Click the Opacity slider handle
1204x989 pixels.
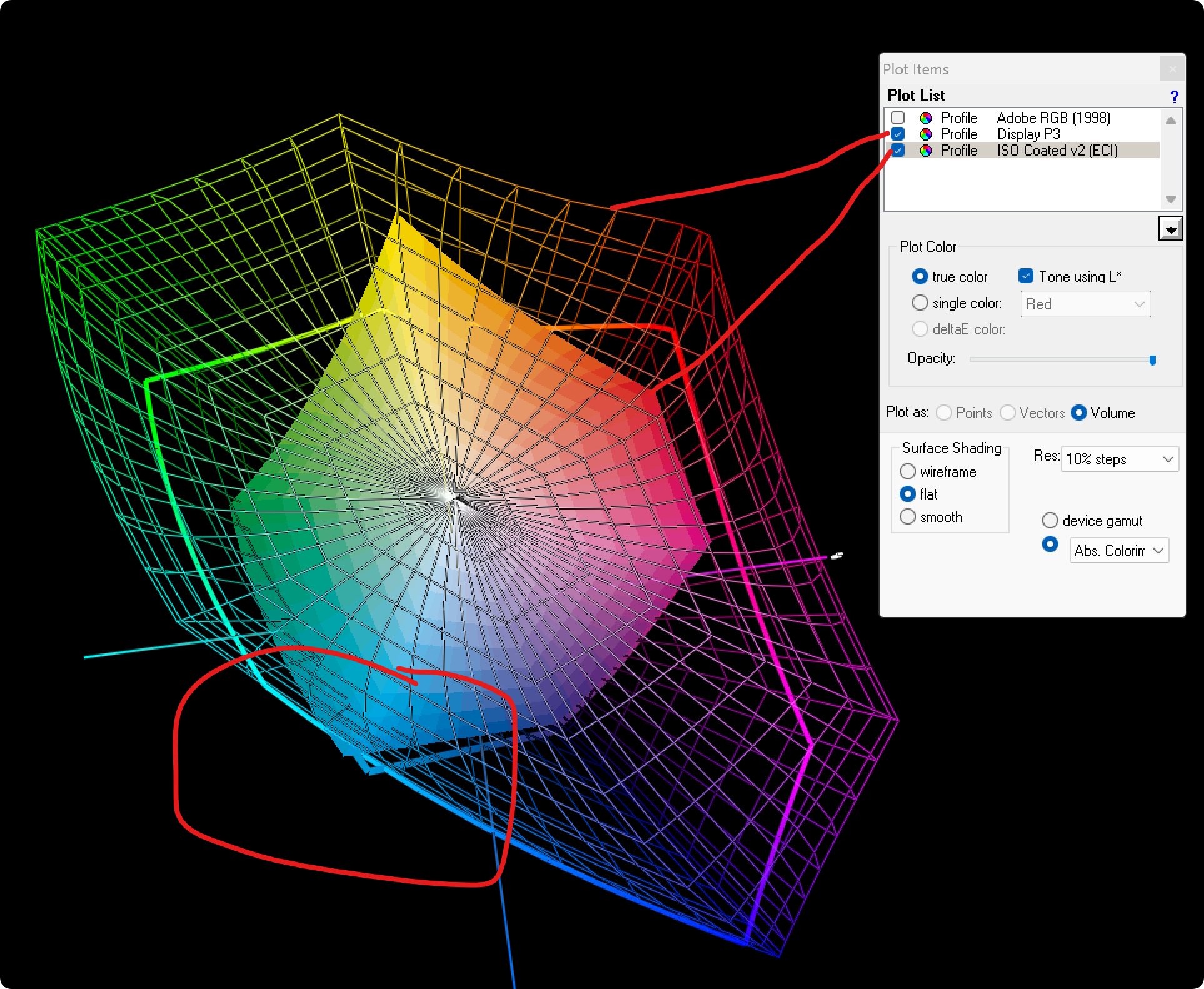[1153, 359]
